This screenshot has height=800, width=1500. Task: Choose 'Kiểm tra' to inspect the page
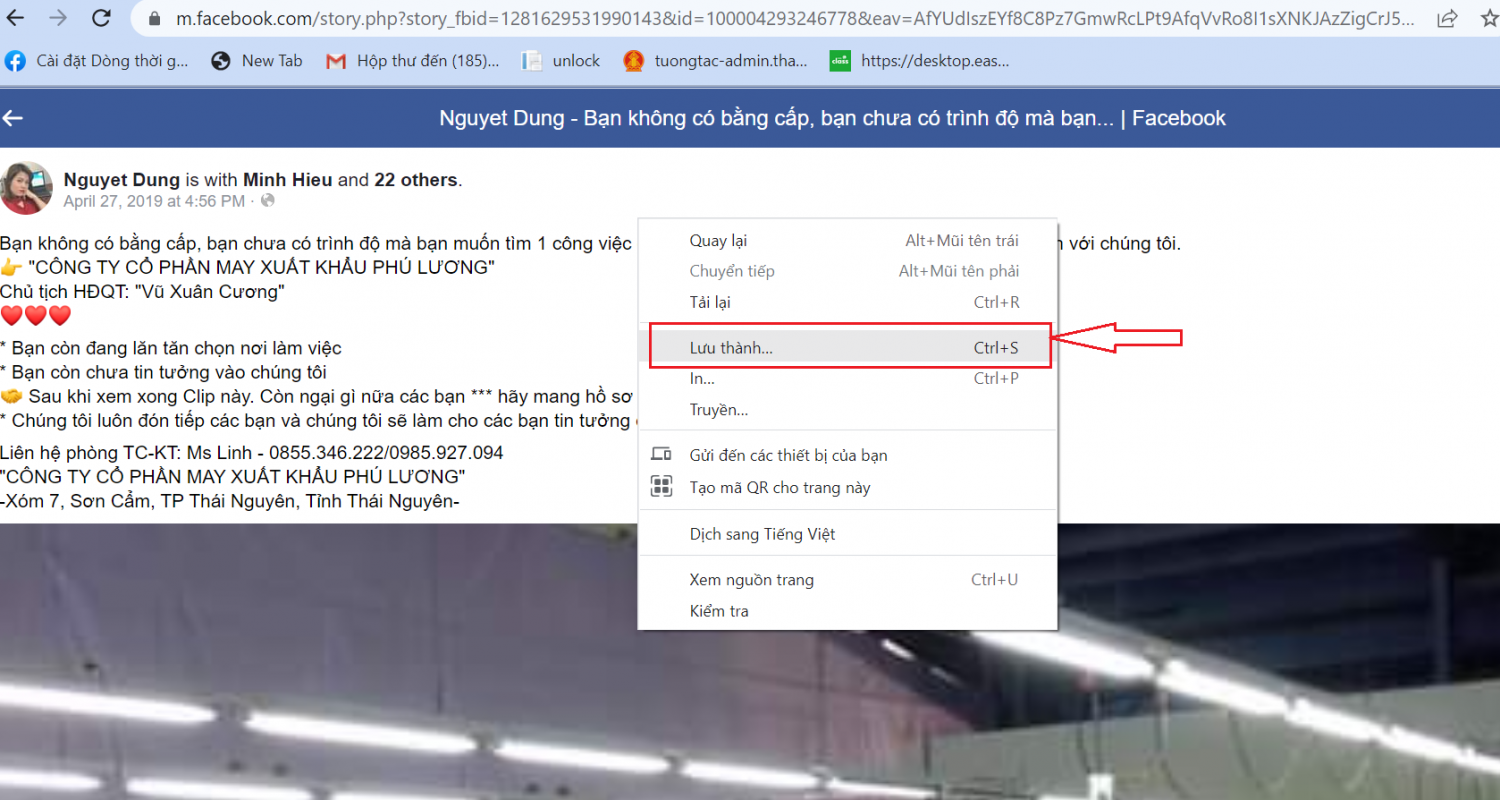click(848, 611)
